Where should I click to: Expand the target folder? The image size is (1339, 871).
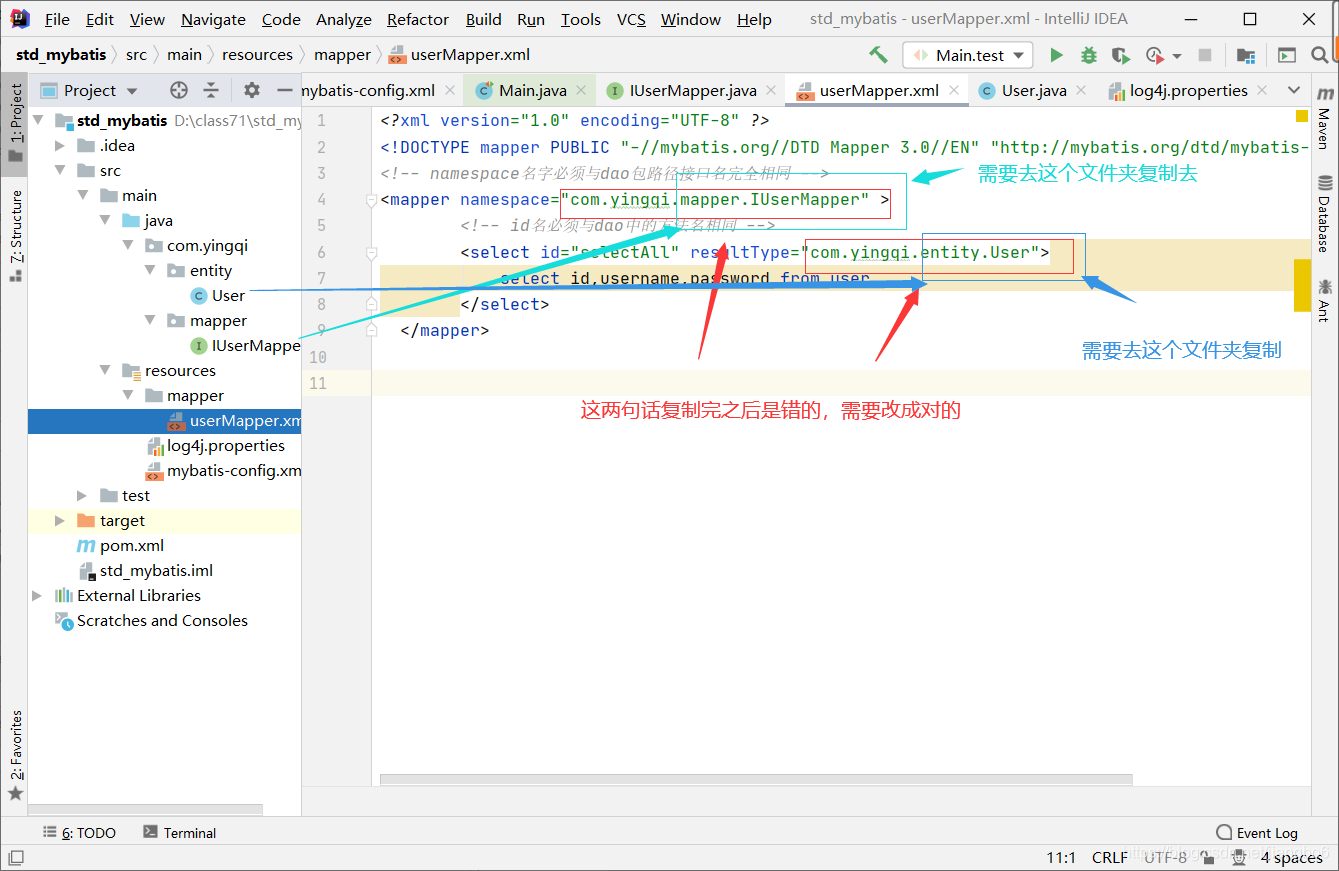coord(60,520)
